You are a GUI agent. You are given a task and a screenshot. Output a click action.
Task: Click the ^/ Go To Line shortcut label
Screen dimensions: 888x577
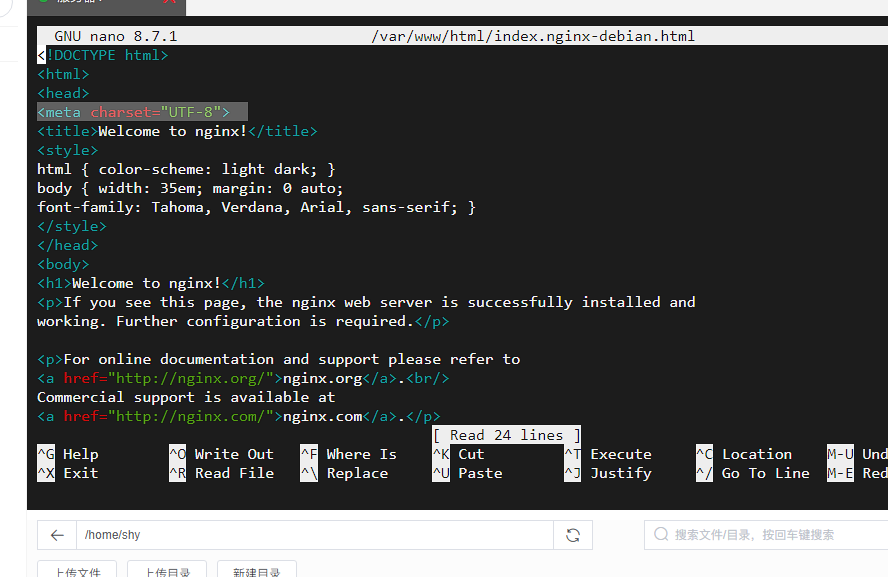point(753,473)
